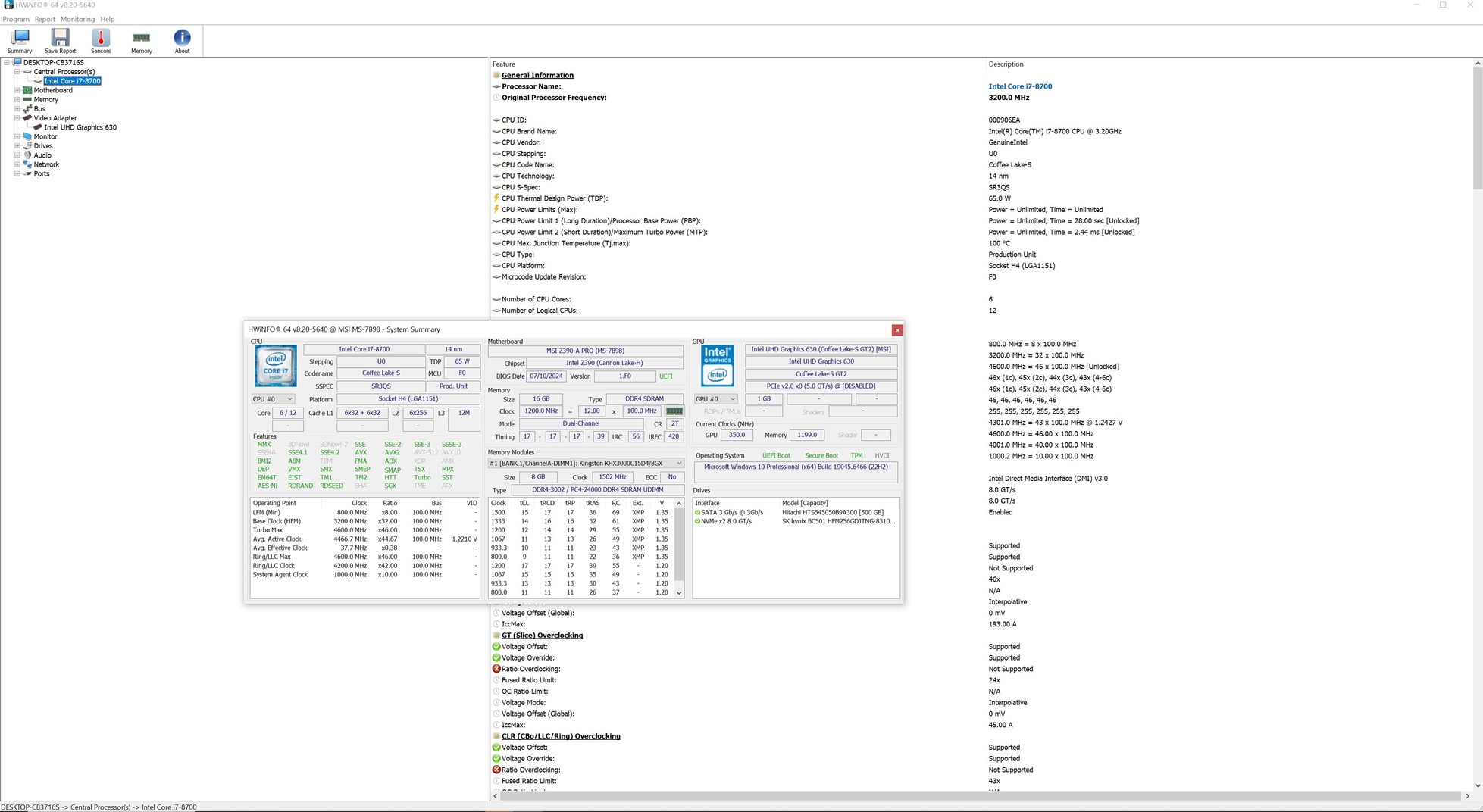Click the Save Report floppy icon
Viewport: 1483px width, 812px height.
60,37
